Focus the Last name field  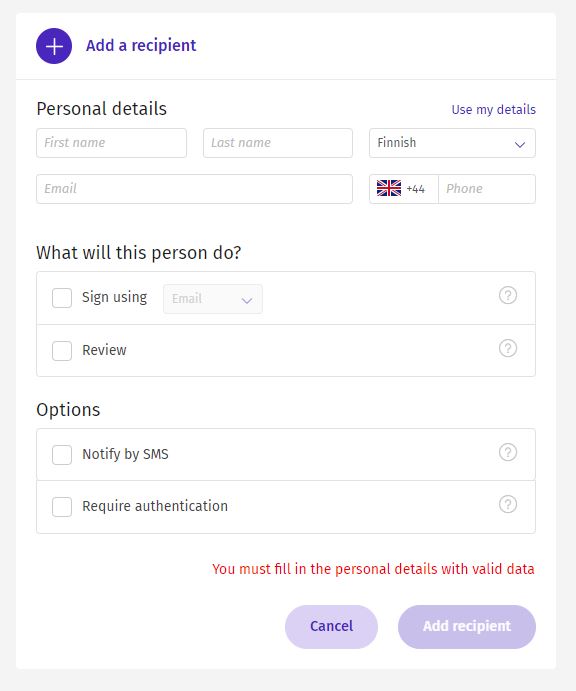[x=278, y=143]
